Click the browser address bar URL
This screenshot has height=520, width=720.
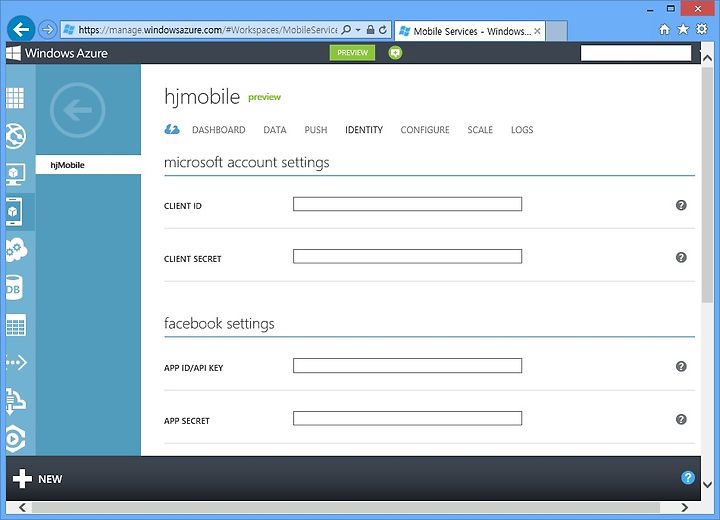coord(208,30)
